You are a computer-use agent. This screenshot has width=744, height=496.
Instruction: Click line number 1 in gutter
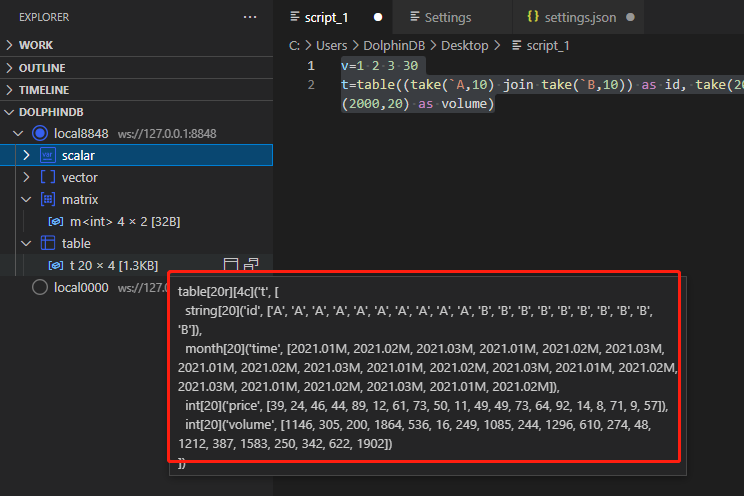coord(311,66)
